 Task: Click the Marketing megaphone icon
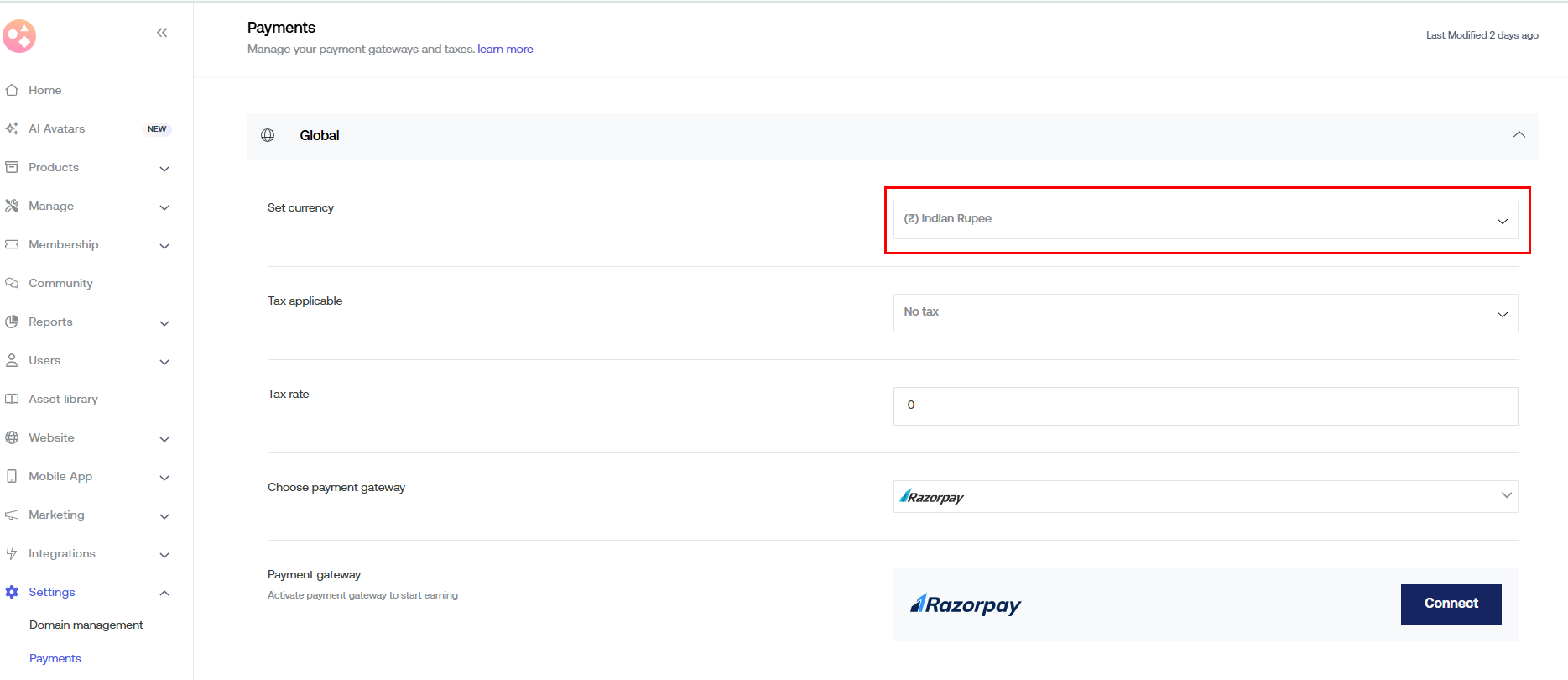tap(12, 515)
